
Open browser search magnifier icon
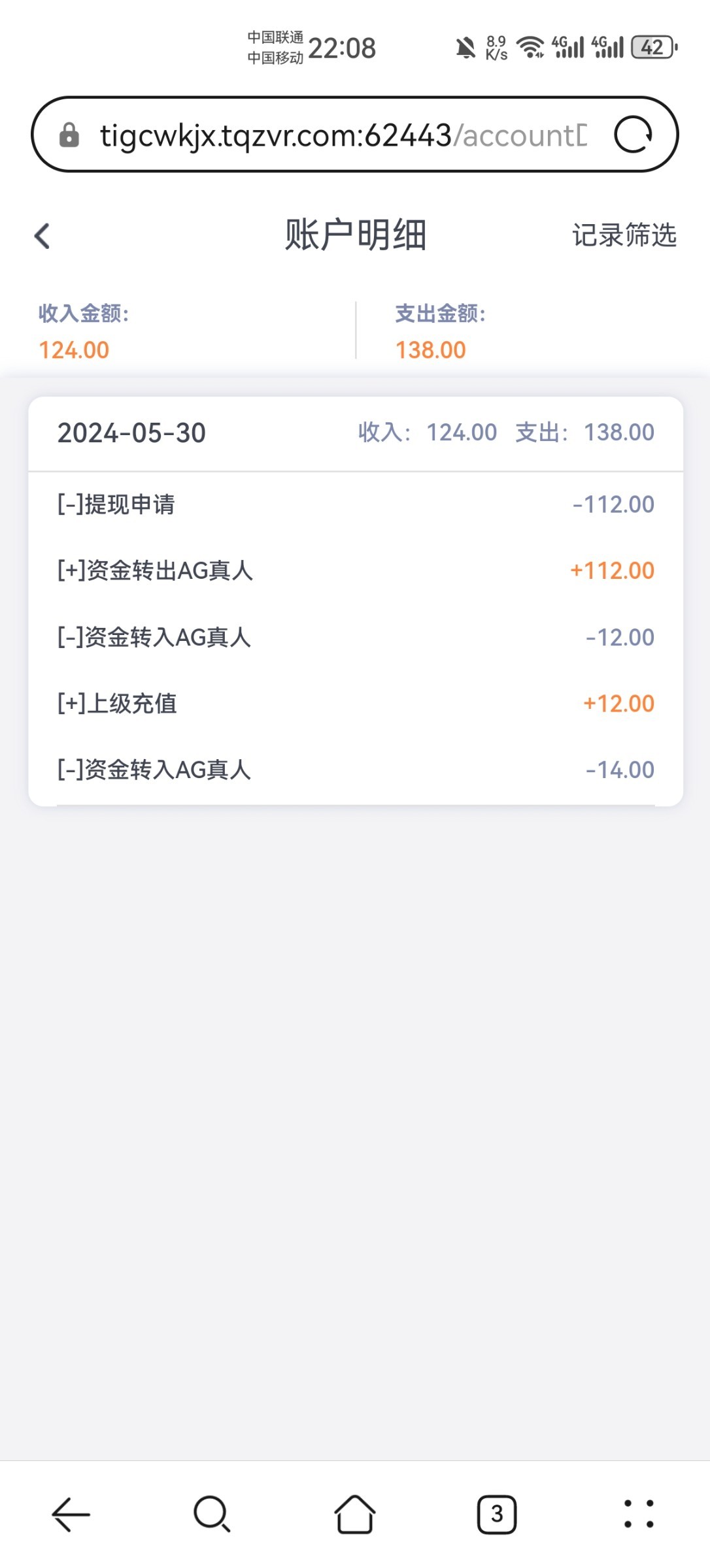point(212,1514)
